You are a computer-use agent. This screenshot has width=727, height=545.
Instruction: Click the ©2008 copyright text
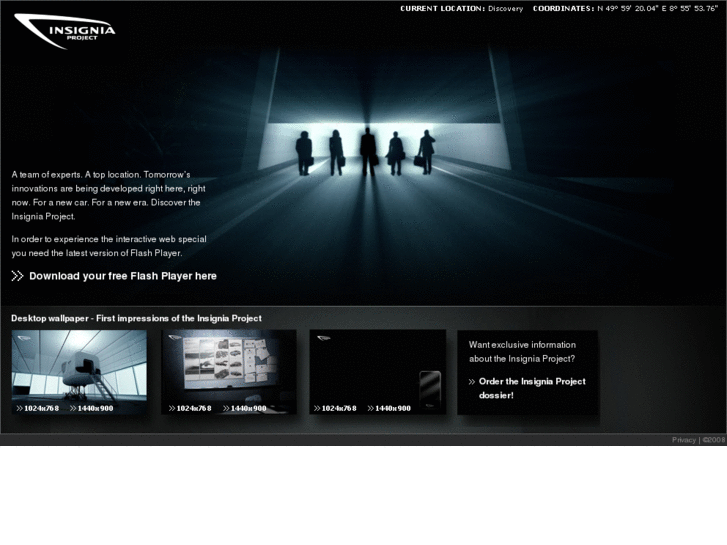[x=714, y=440]
